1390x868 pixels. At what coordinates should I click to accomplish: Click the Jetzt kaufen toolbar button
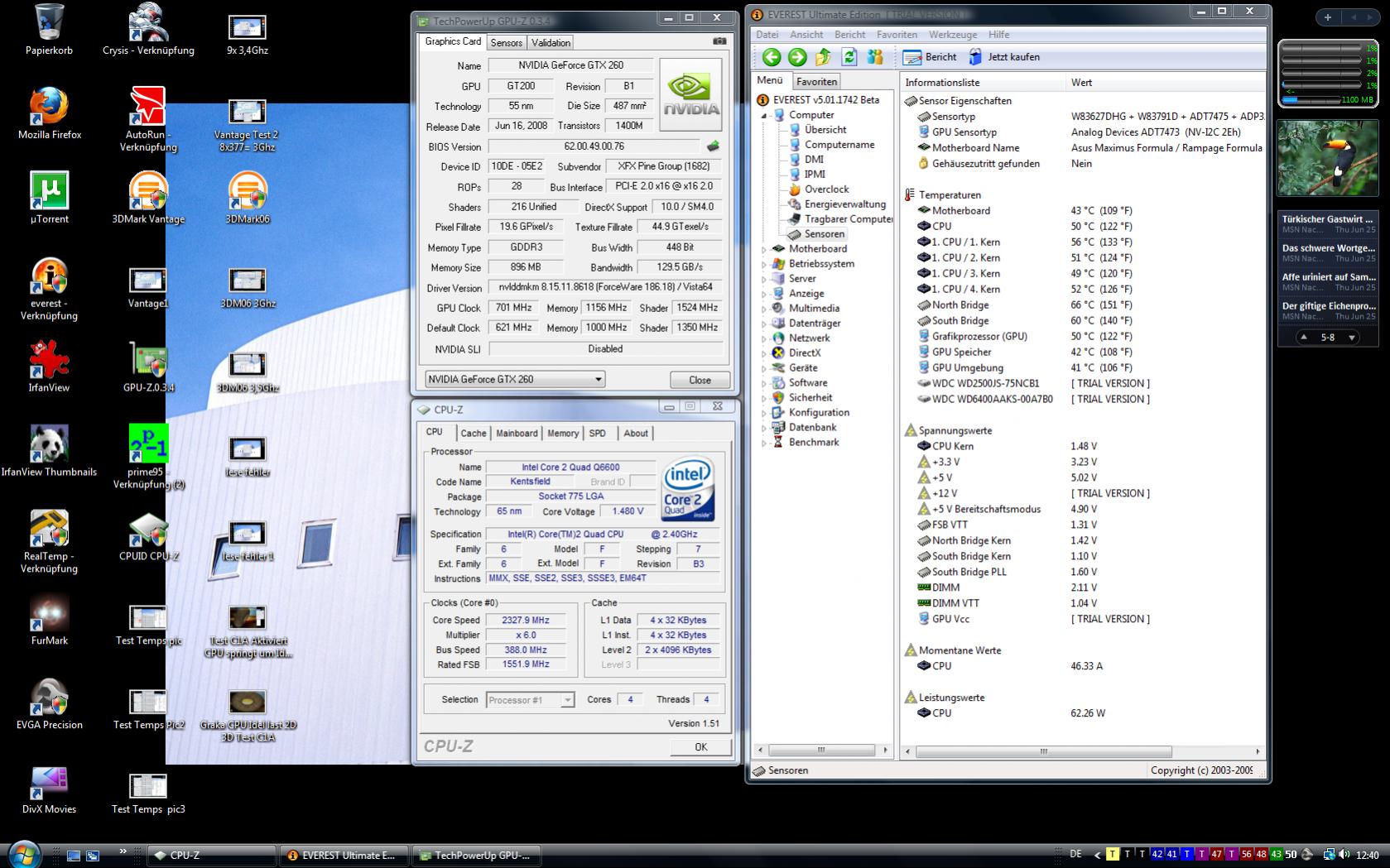(1004, 57)
